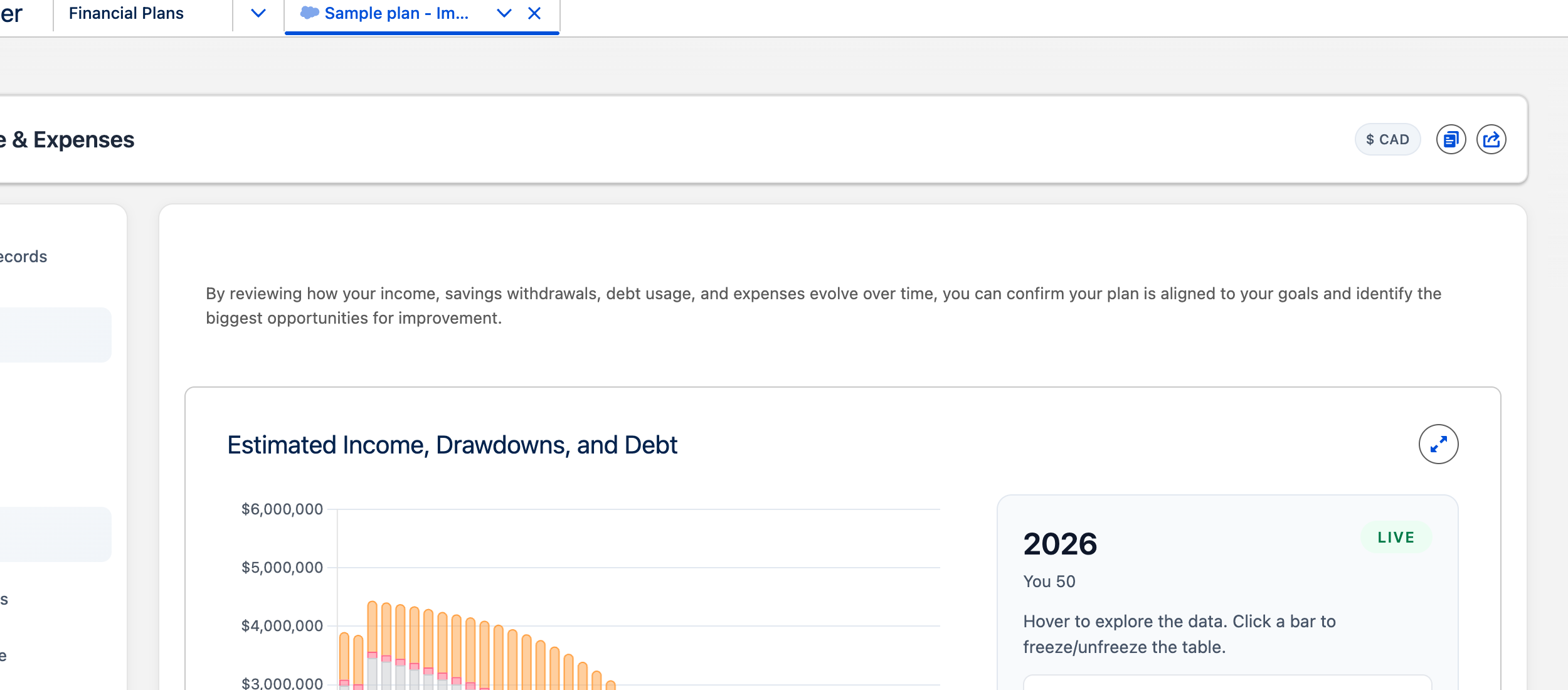Expand the chart with the fullscreen icon
1568x690 pixels.
1439,444
